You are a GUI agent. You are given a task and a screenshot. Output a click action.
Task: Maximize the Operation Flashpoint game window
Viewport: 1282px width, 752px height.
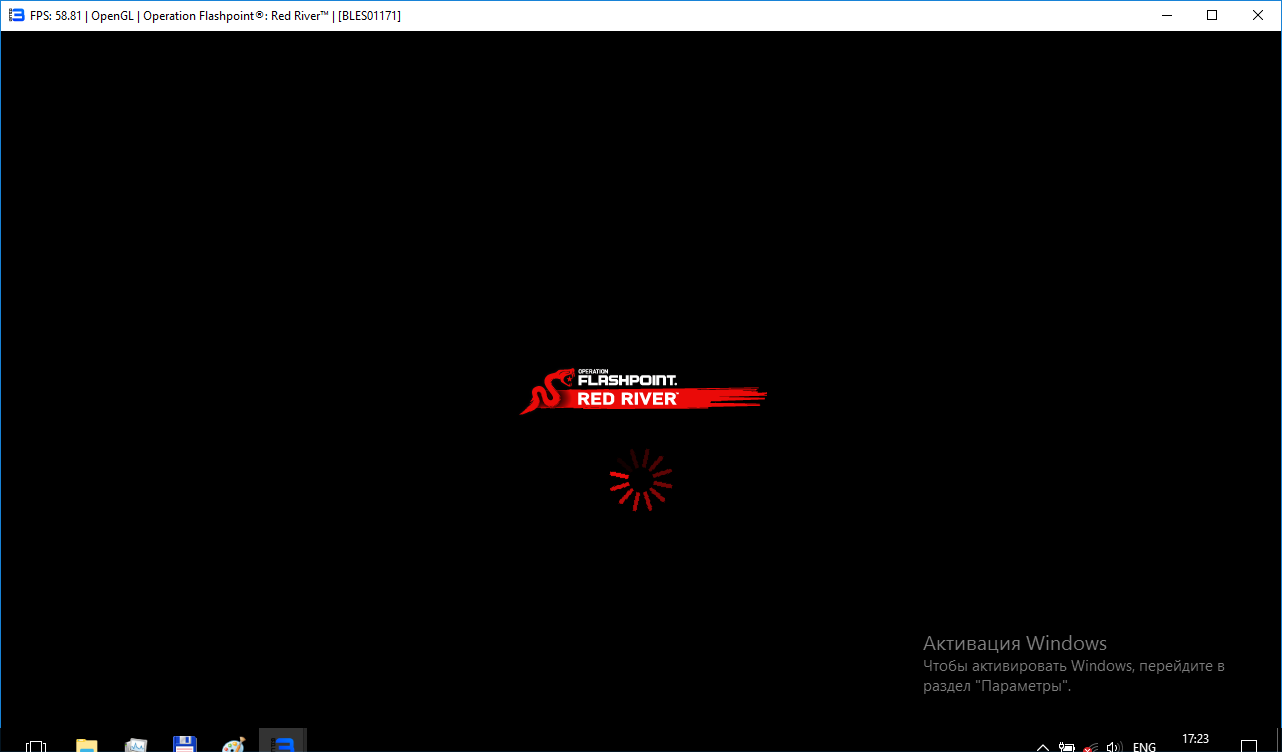tap(1212, 15)
